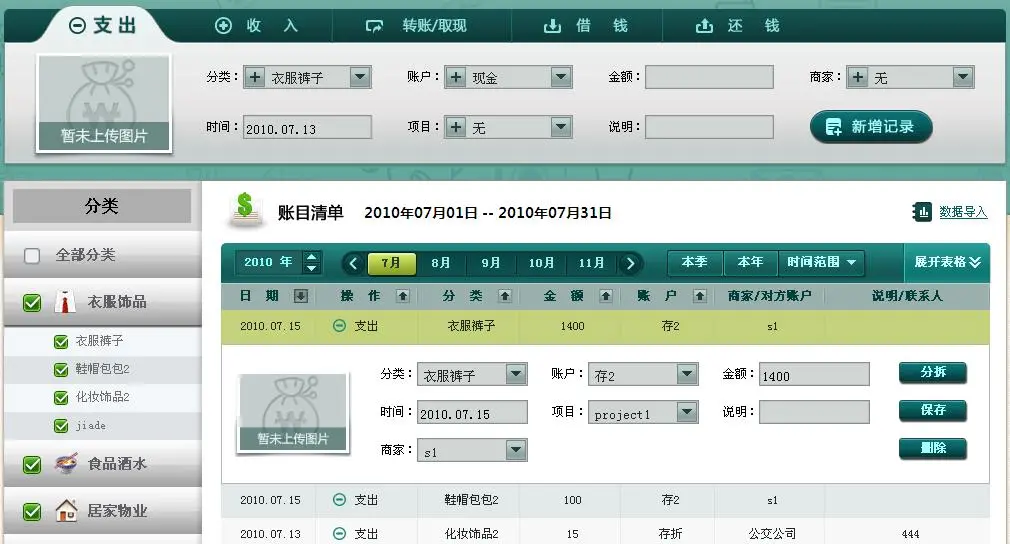1010x544 pixels.
Task: Sort by 日期 column arrow
Action: coord(300,295)
